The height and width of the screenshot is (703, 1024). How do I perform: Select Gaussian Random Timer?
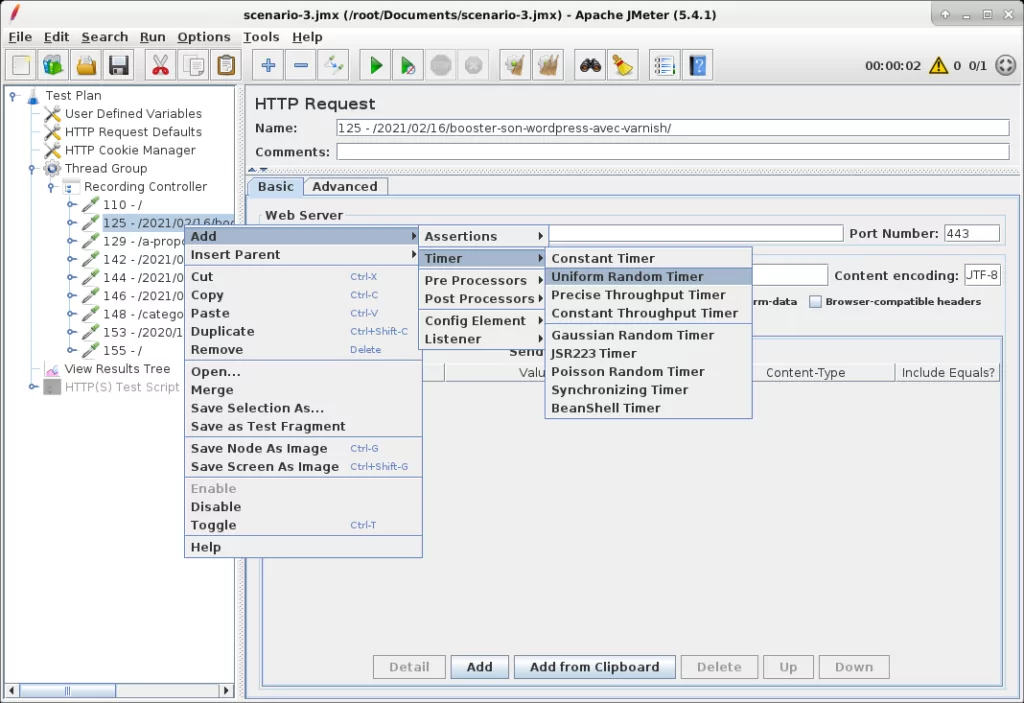[648, 335]
